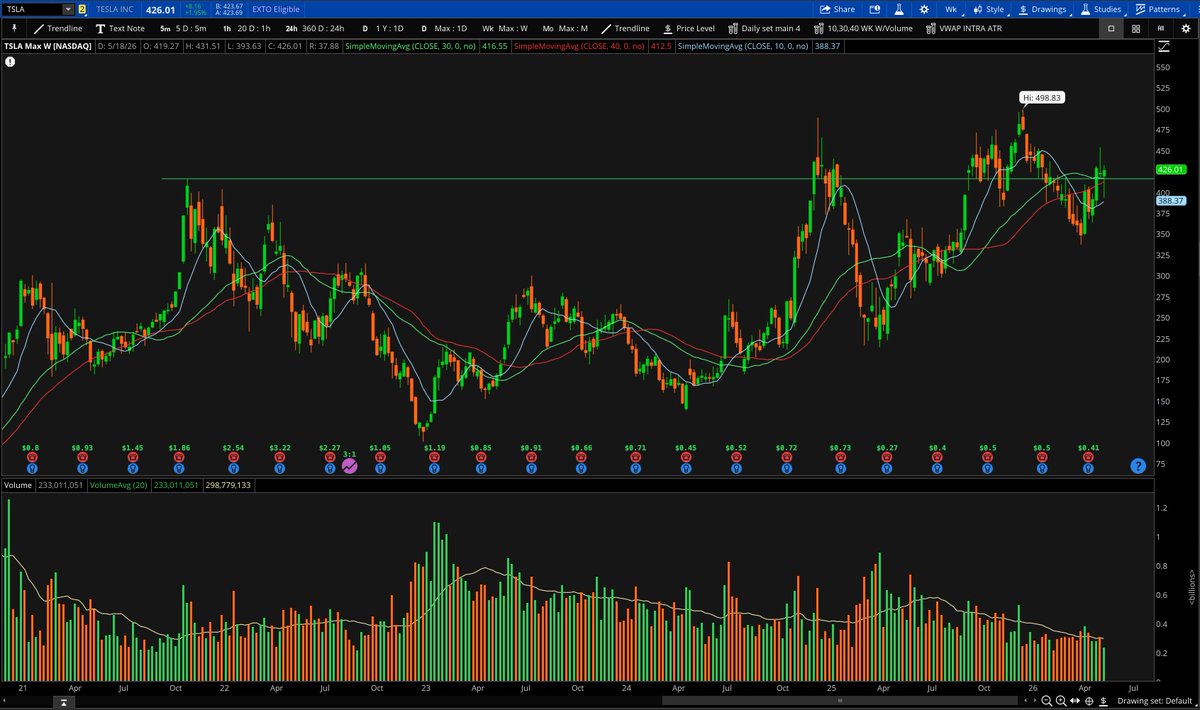Viewport: 1200px width, 710px height.
Task: Switch to 20 D : 1h timeframe
Action: (x=247, y=29)
